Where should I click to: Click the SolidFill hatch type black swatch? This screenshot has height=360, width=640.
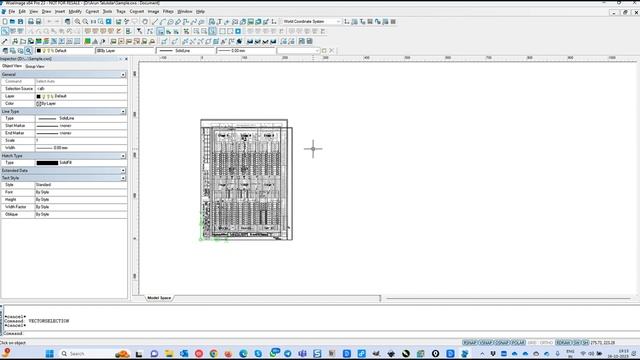pyautogui.click(x=47, y=163)
